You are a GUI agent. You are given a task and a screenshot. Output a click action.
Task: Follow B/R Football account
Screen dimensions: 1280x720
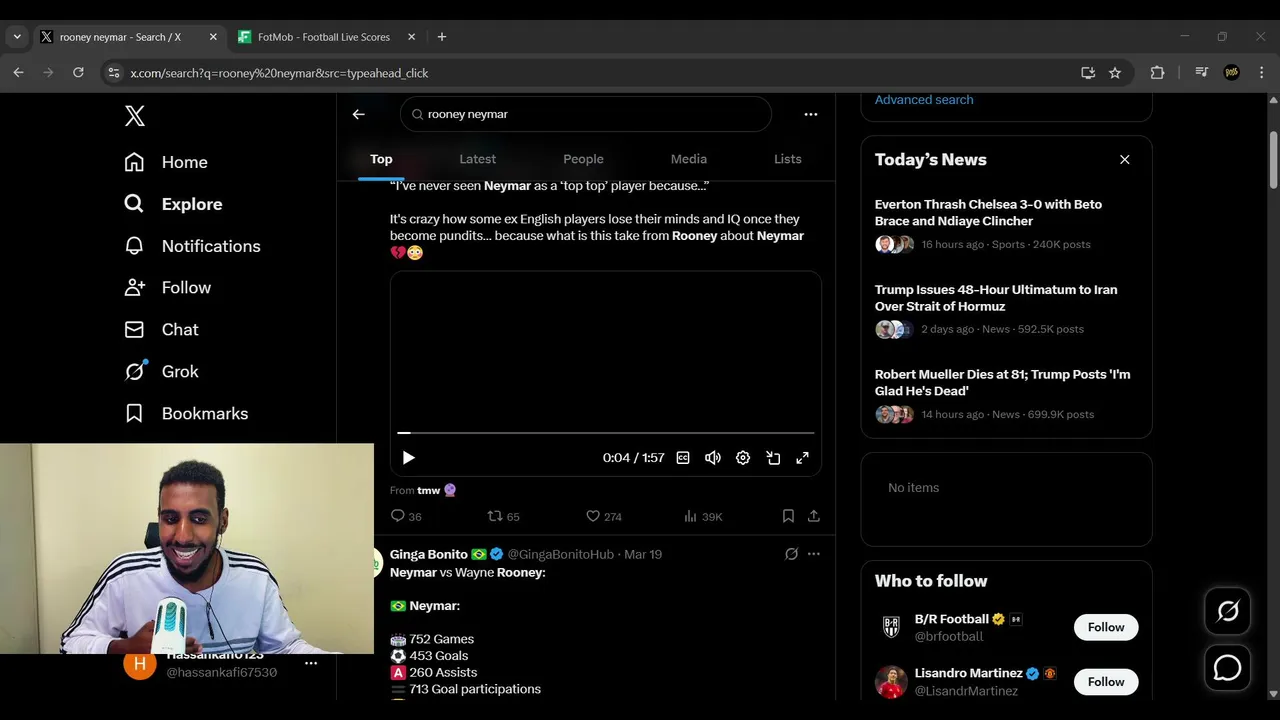click(1106, 627)
